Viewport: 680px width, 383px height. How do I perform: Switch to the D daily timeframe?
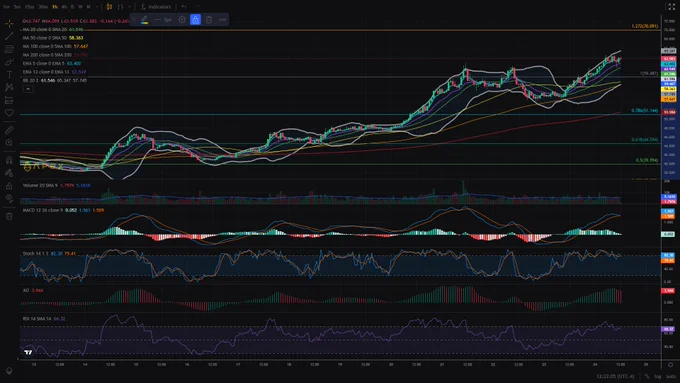(x=72, y=7)
